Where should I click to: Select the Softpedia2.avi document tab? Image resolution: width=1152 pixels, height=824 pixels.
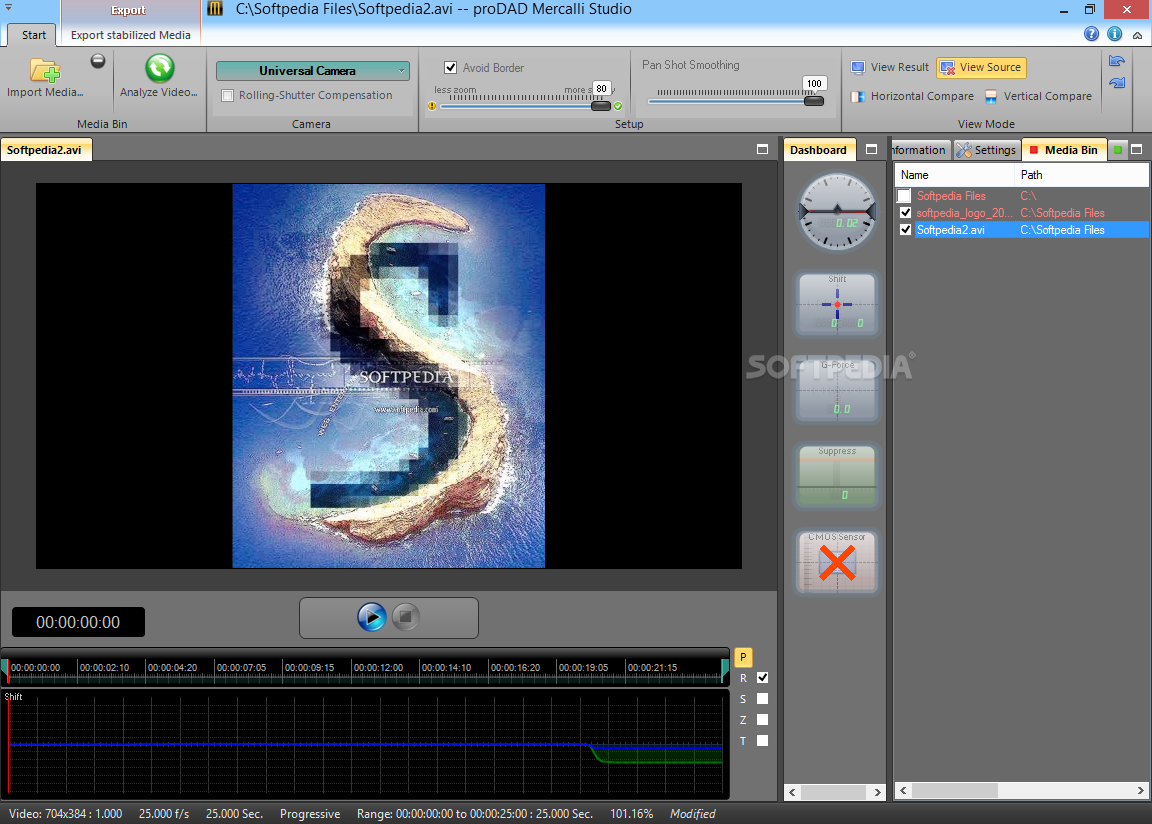[46, 150]
